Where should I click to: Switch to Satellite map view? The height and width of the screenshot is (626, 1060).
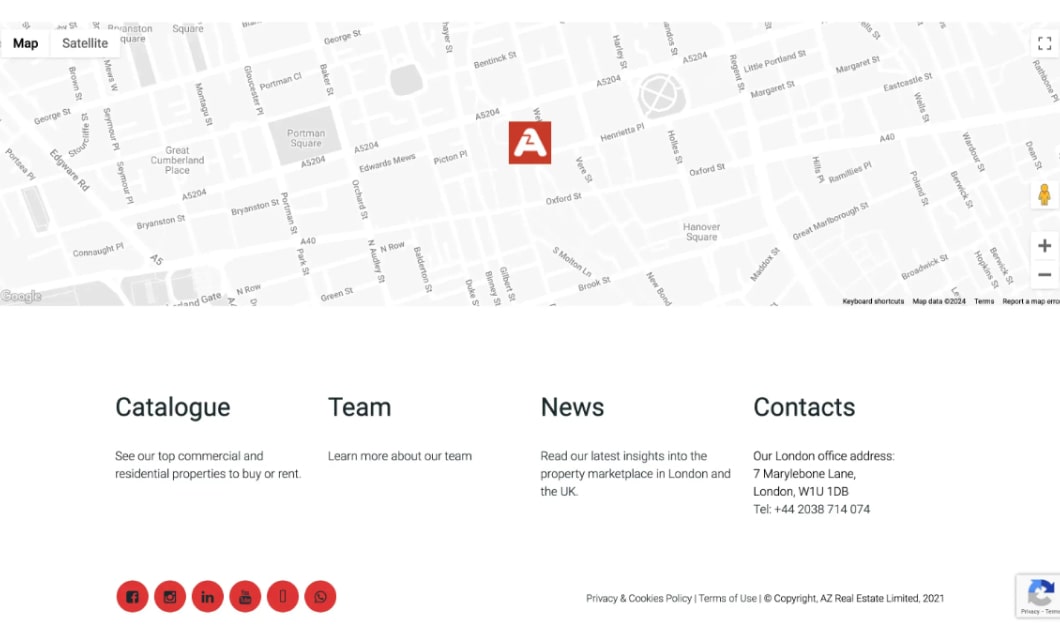click(84, 43)
